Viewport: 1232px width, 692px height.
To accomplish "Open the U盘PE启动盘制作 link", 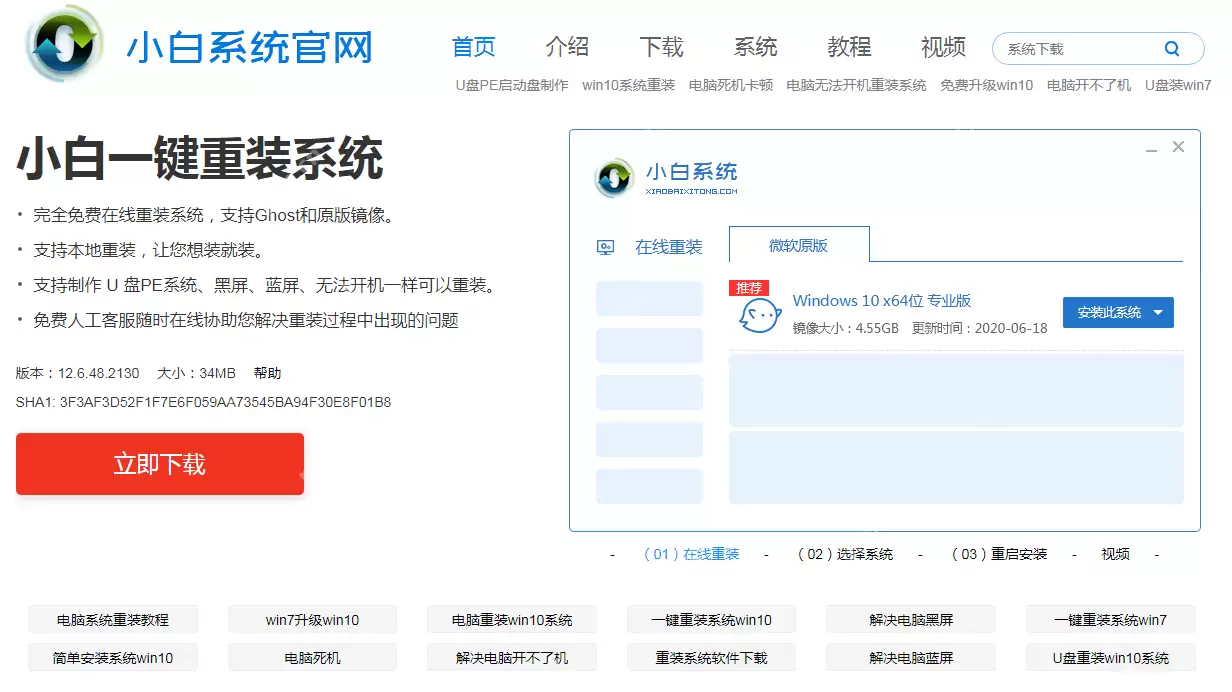I will (x=511, y=86).
